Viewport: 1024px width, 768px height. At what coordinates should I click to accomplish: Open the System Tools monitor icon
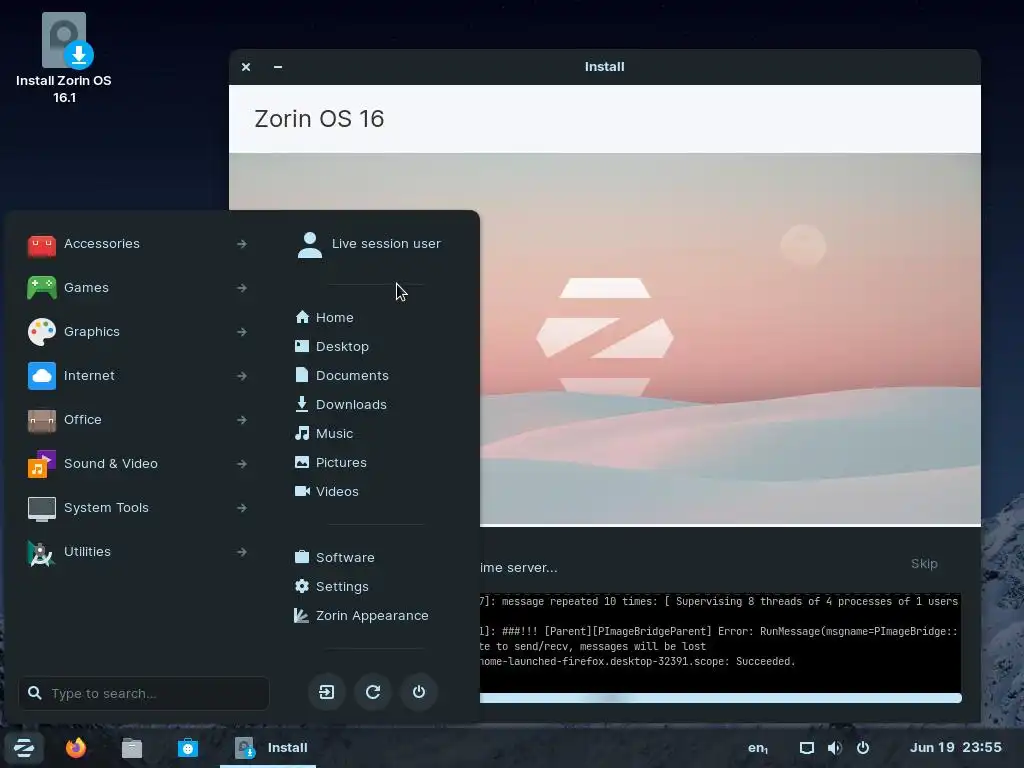click(x=42, y=508)
